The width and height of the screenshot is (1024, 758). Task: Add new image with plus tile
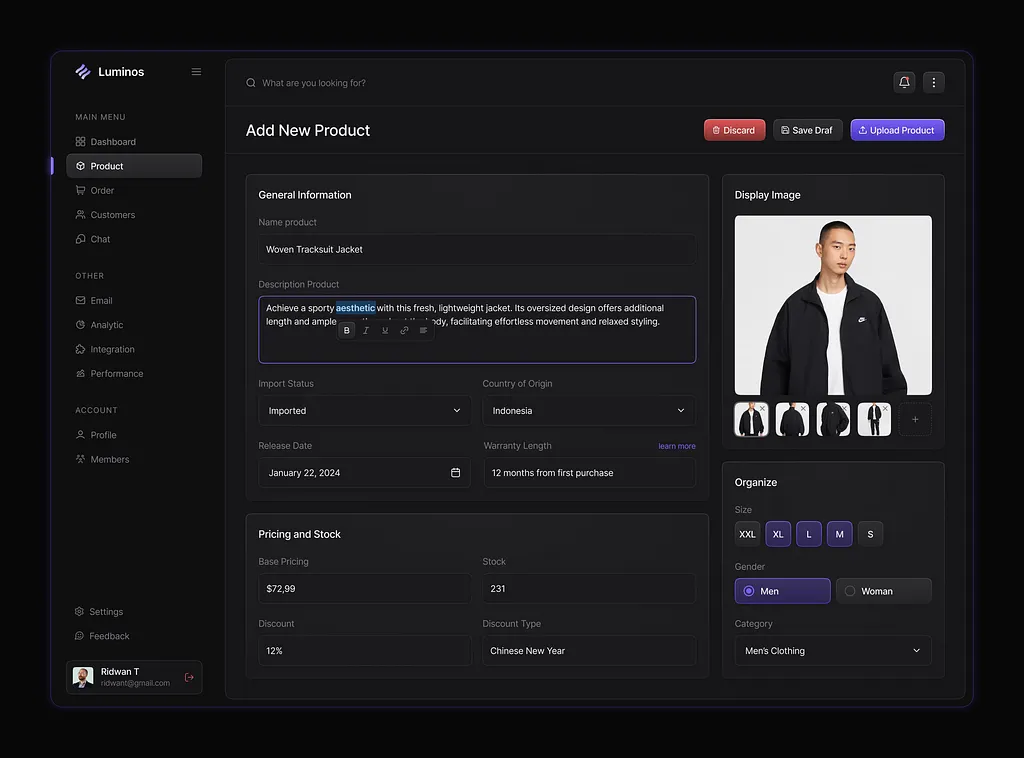pos(915,419)
